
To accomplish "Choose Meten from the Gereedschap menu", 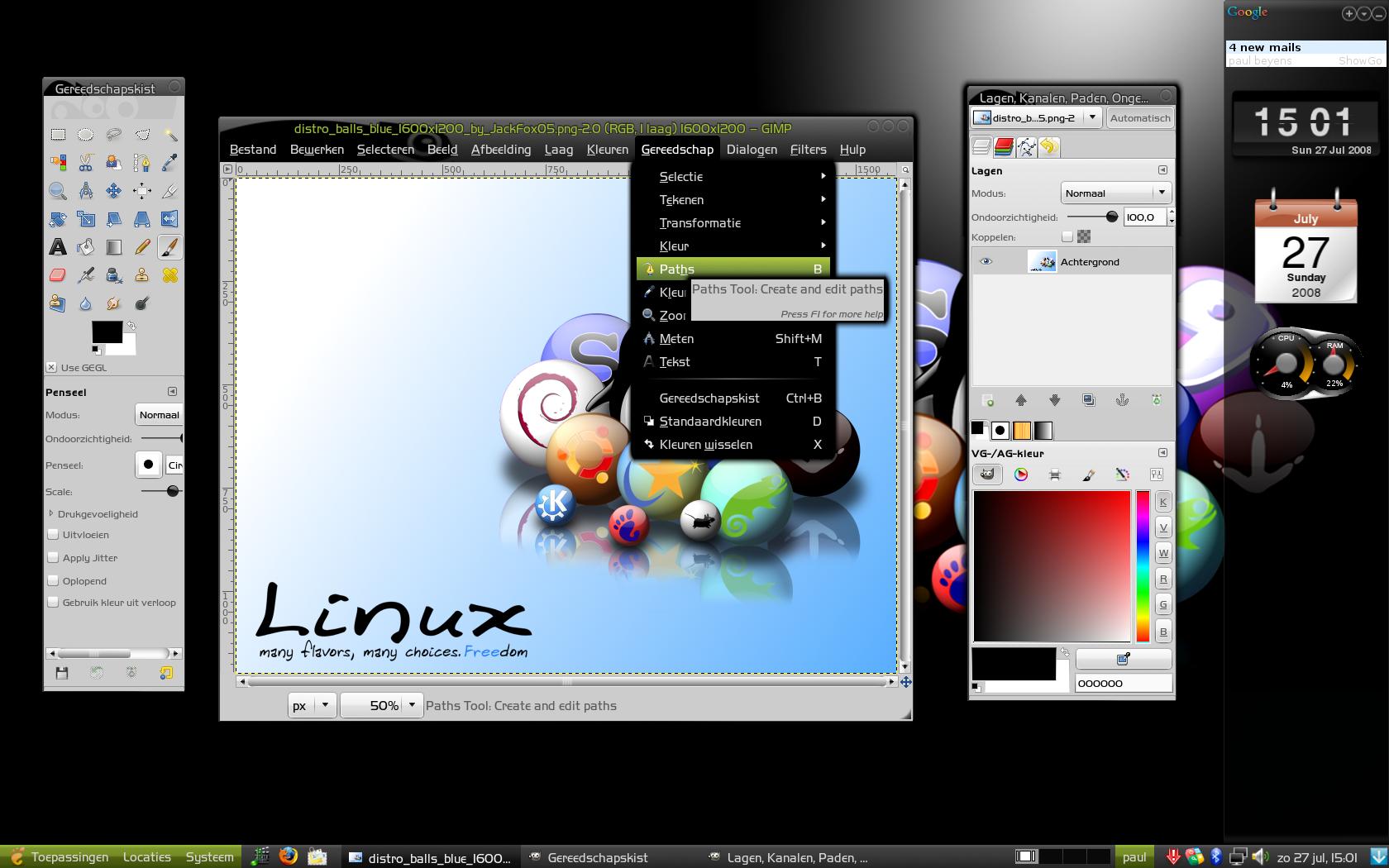I will 733,339.
